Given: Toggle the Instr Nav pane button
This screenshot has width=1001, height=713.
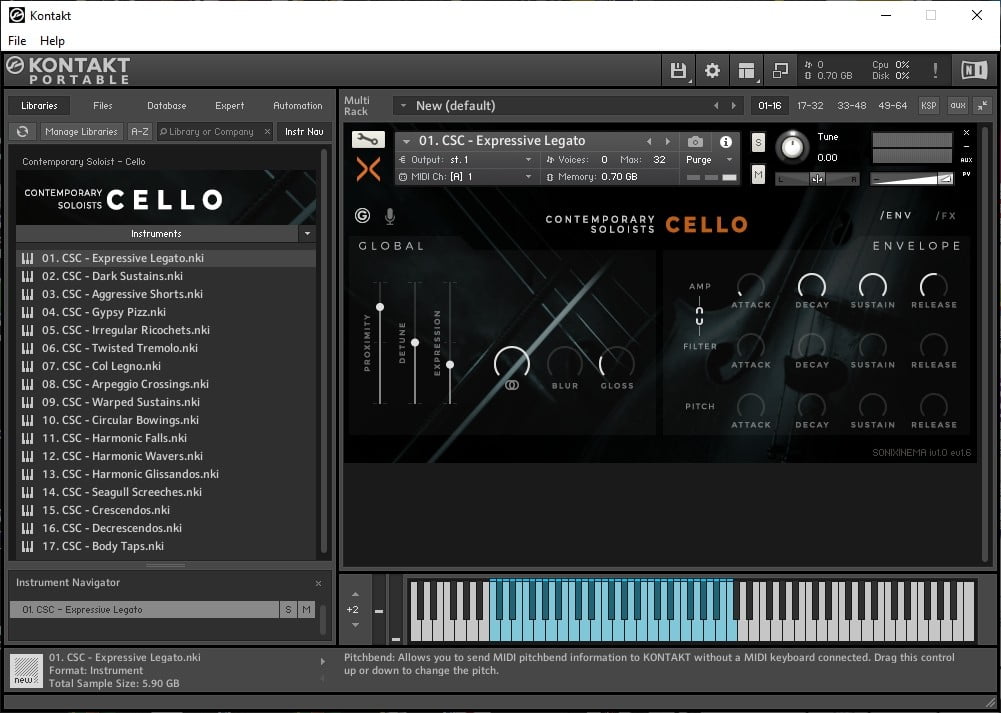Looking at the screenshot, I should tap(304, 131).
